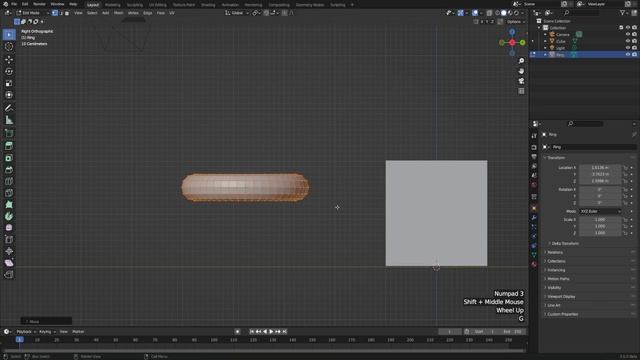Screen dimensions: 640x360
Task: Open the Material properties tab icon
Action: tap(534, 265)
